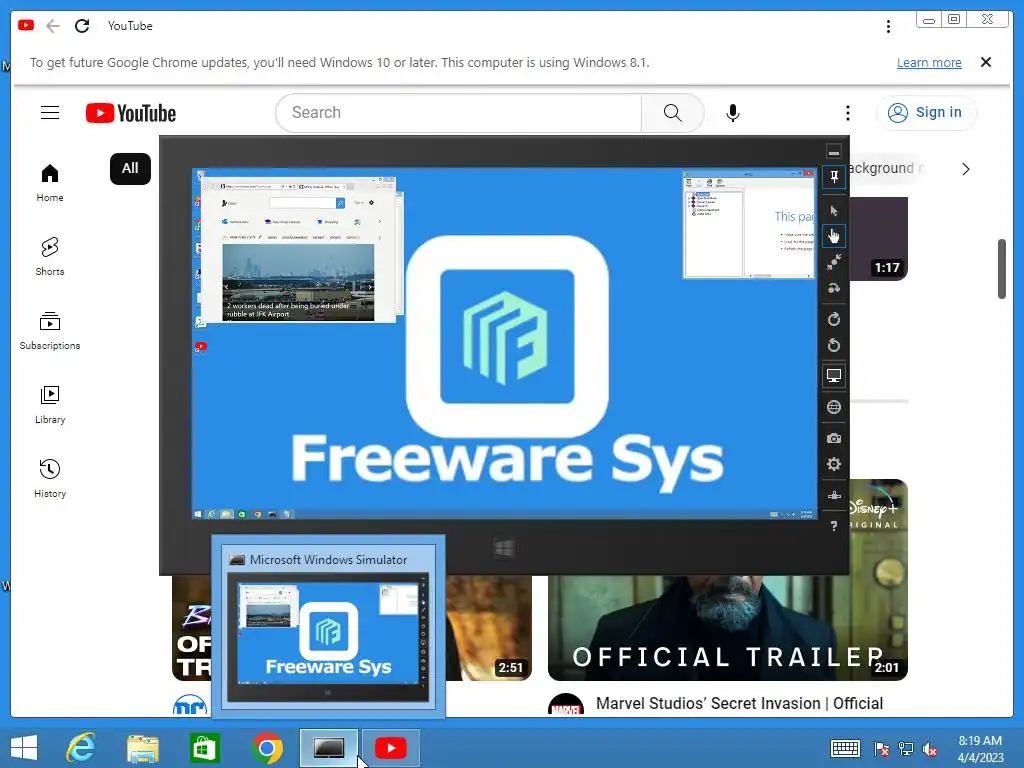The width and height of the screenshot is (1024, 768).
Task: Open Learn more link about Chrome updates
Action: pos(929,63)
